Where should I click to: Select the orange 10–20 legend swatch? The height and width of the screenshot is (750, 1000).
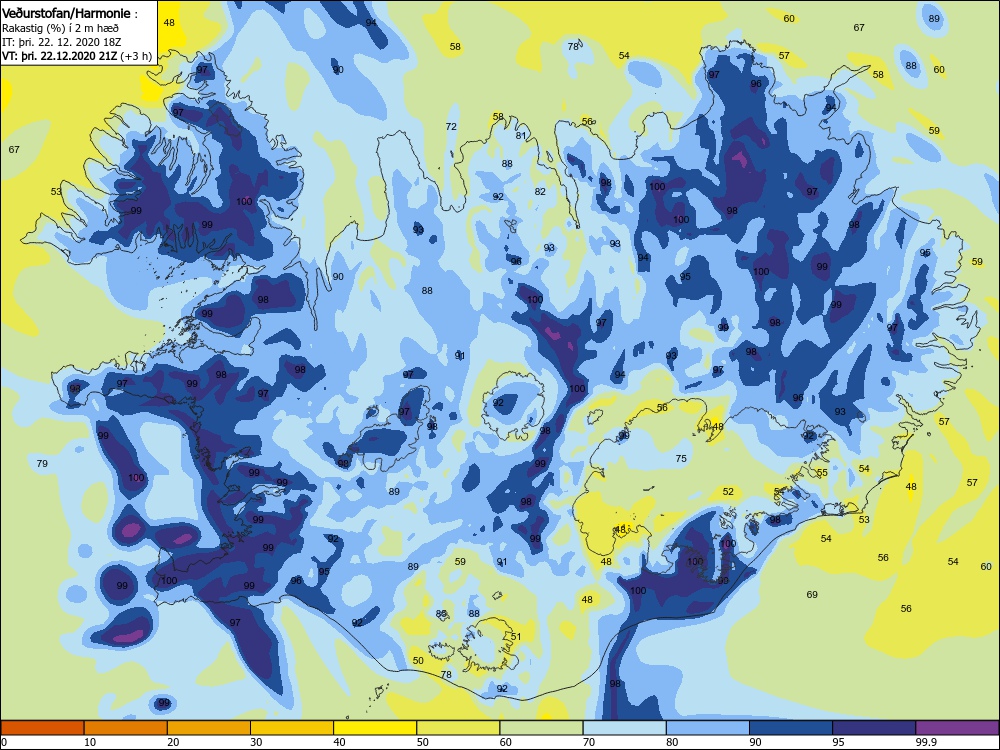tap(126, 728)
